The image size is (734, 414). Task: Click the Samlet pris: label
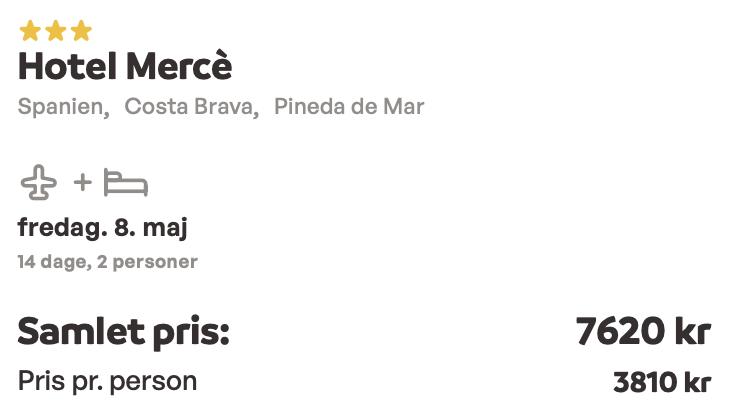(124, 332)
